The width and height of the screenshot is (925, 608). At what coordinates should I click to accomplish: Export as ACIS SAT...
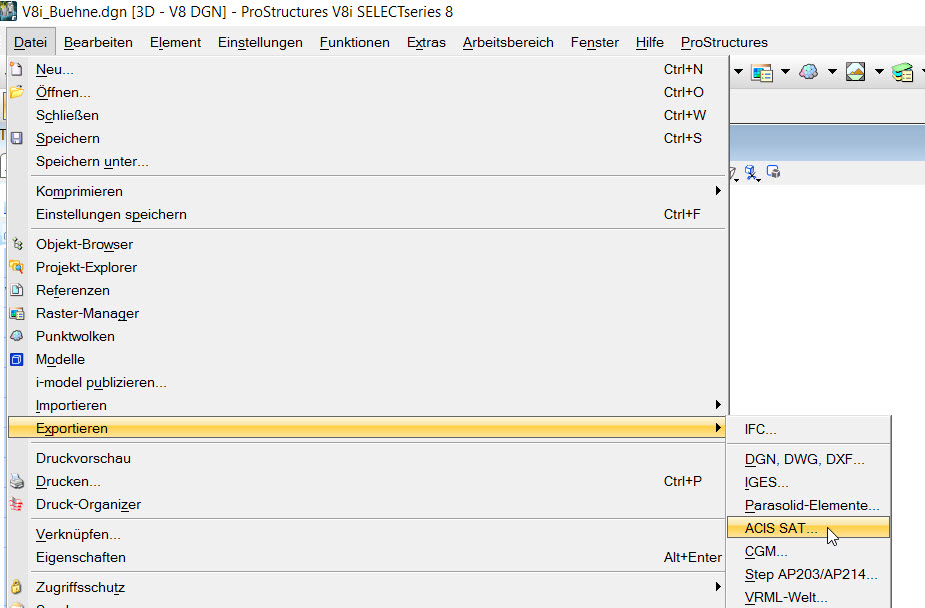point(808,528)
